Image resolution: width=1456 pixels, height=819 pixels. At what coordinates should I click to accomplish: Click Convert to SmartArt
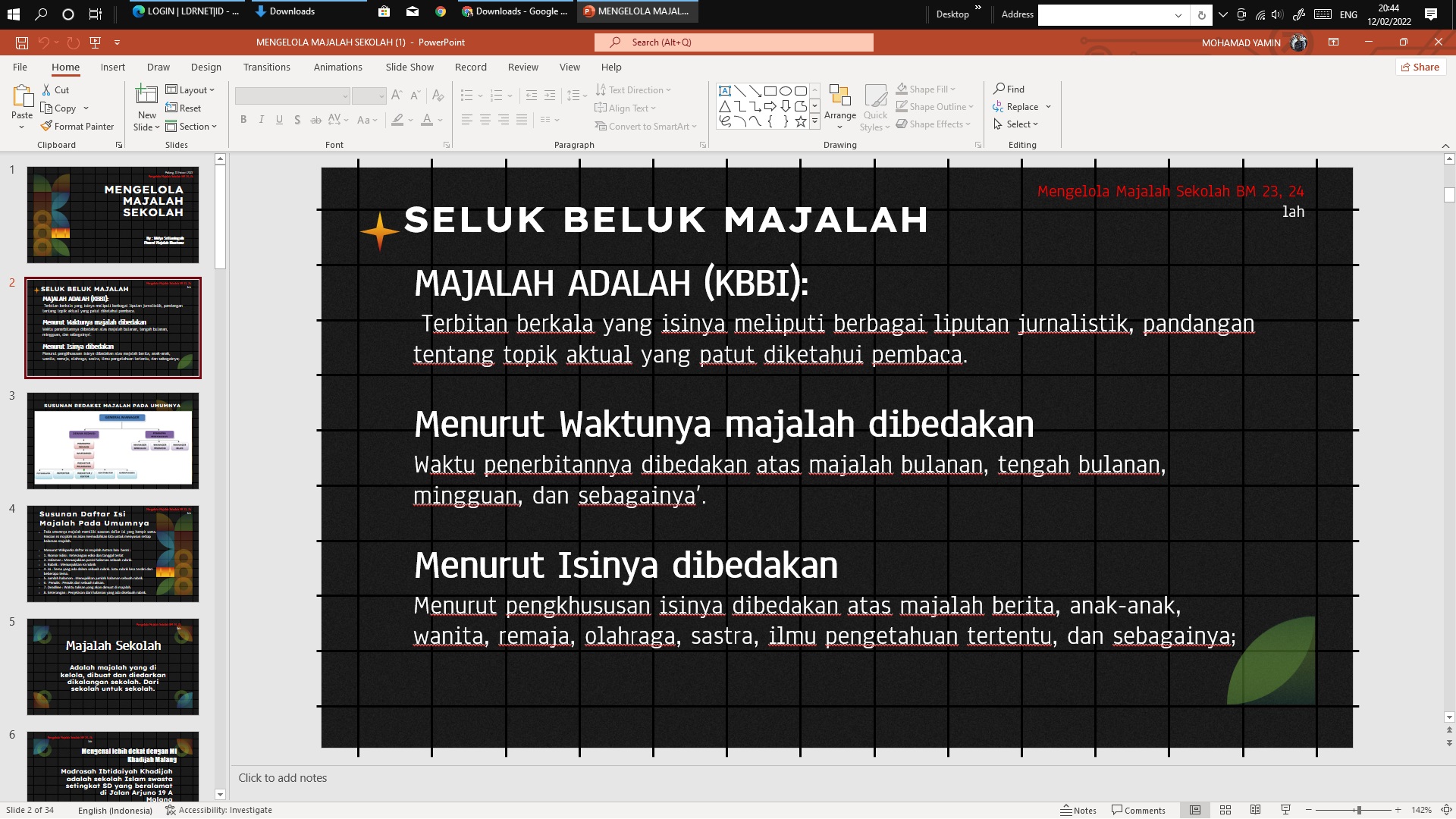point(646,126)
